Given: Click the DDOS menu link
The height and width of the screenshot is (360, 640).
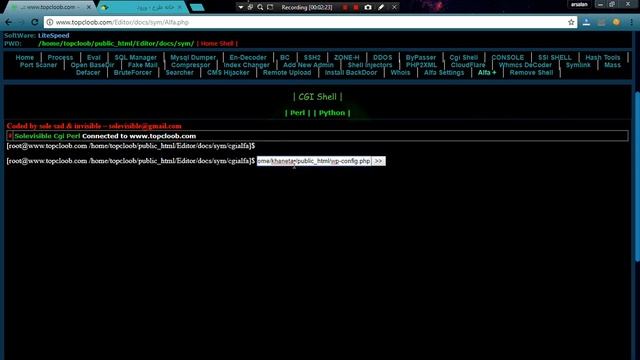Looking at the screenshot, I should tap(382, 58).
